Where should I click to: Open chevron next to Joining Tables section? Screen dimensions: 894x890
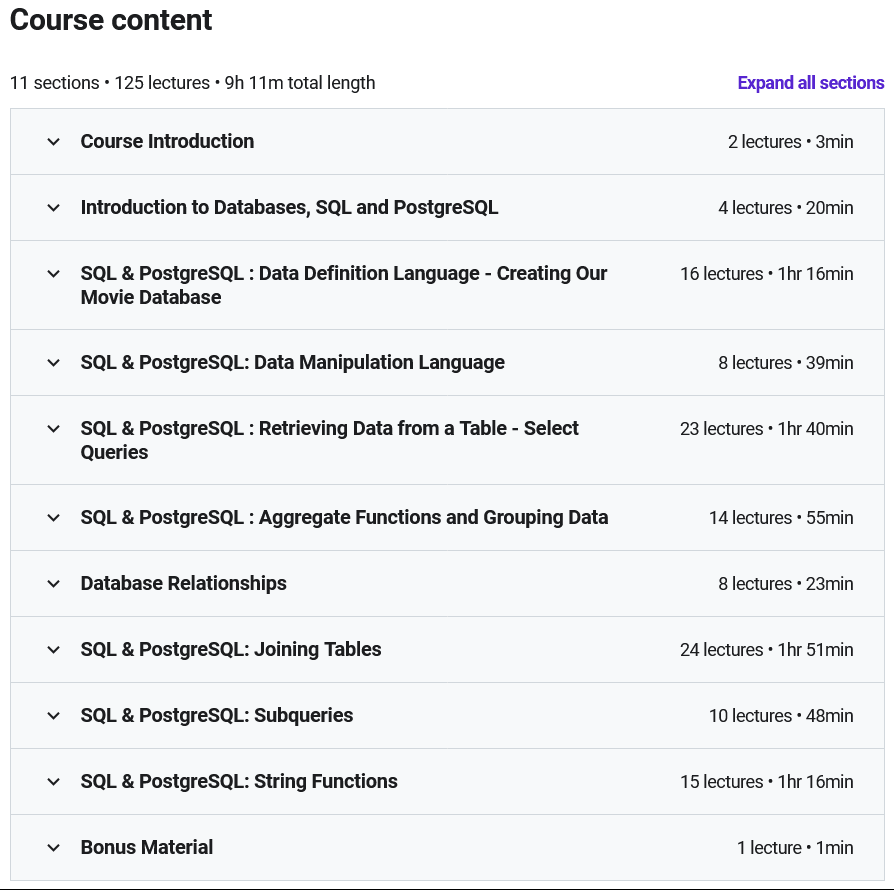54,649
